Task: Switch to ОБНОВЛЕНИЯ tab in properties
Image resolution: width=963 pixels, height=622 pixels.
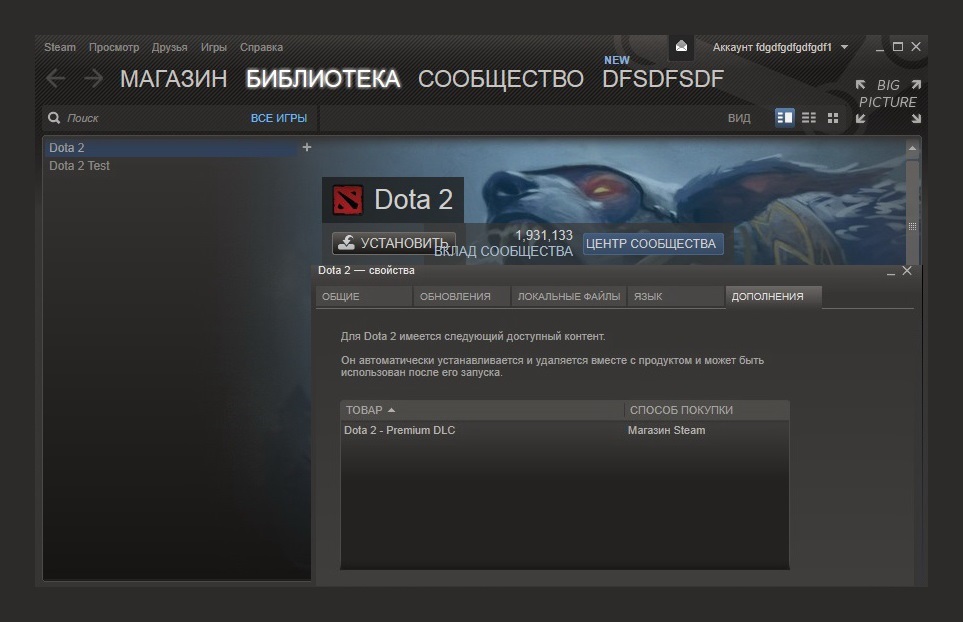Action: coord(462,297)
